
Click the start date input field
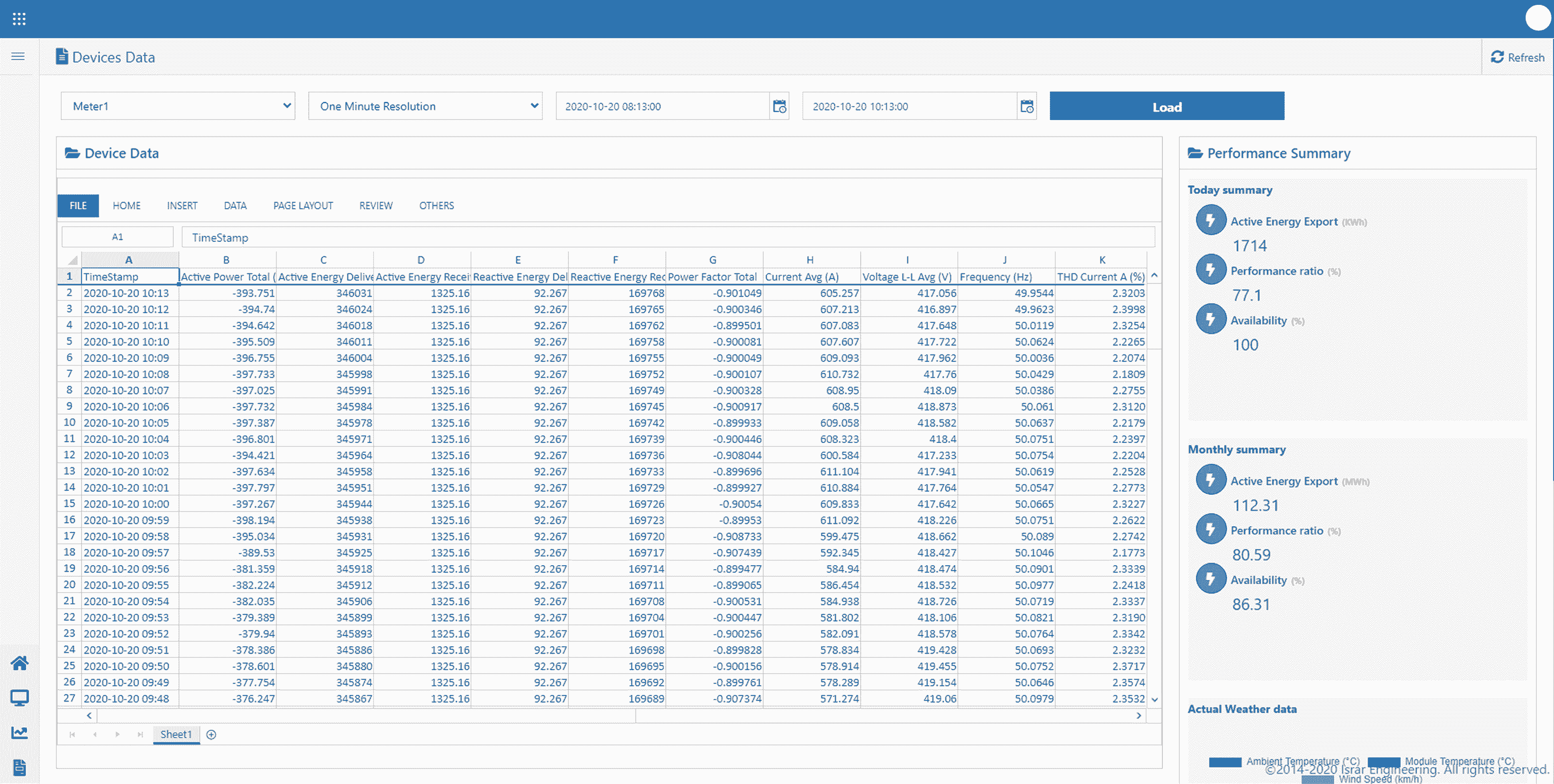[x=662, y=107]
